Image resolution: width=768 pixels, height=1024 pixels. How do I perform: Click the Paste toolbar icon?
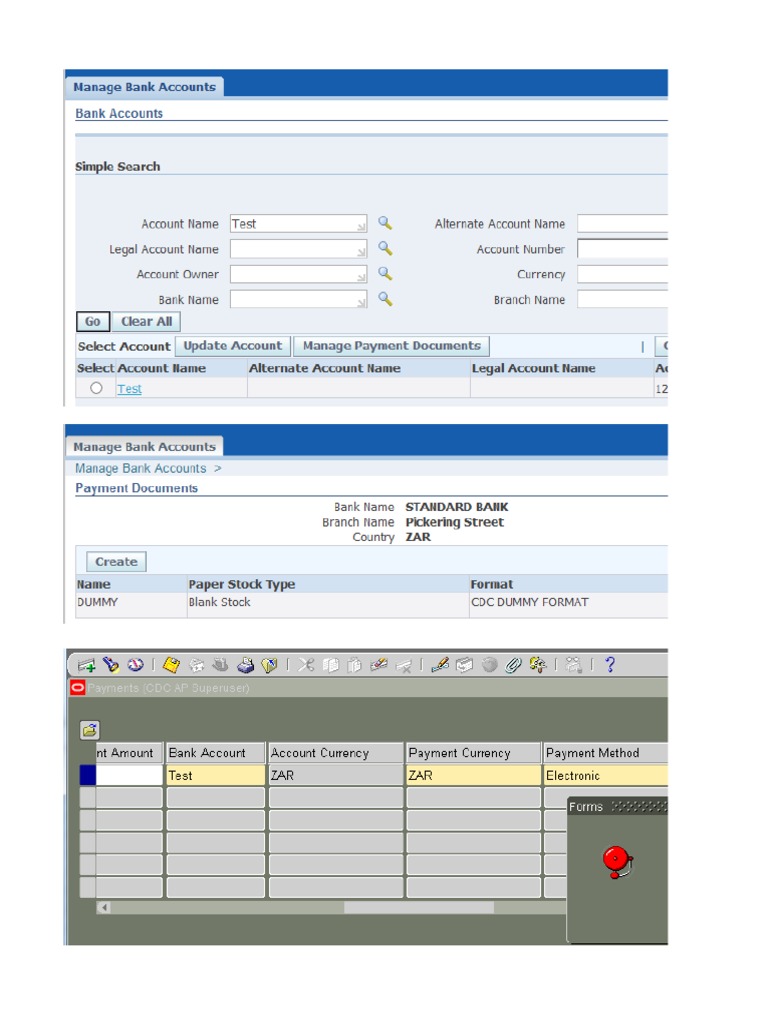[355, 665]
